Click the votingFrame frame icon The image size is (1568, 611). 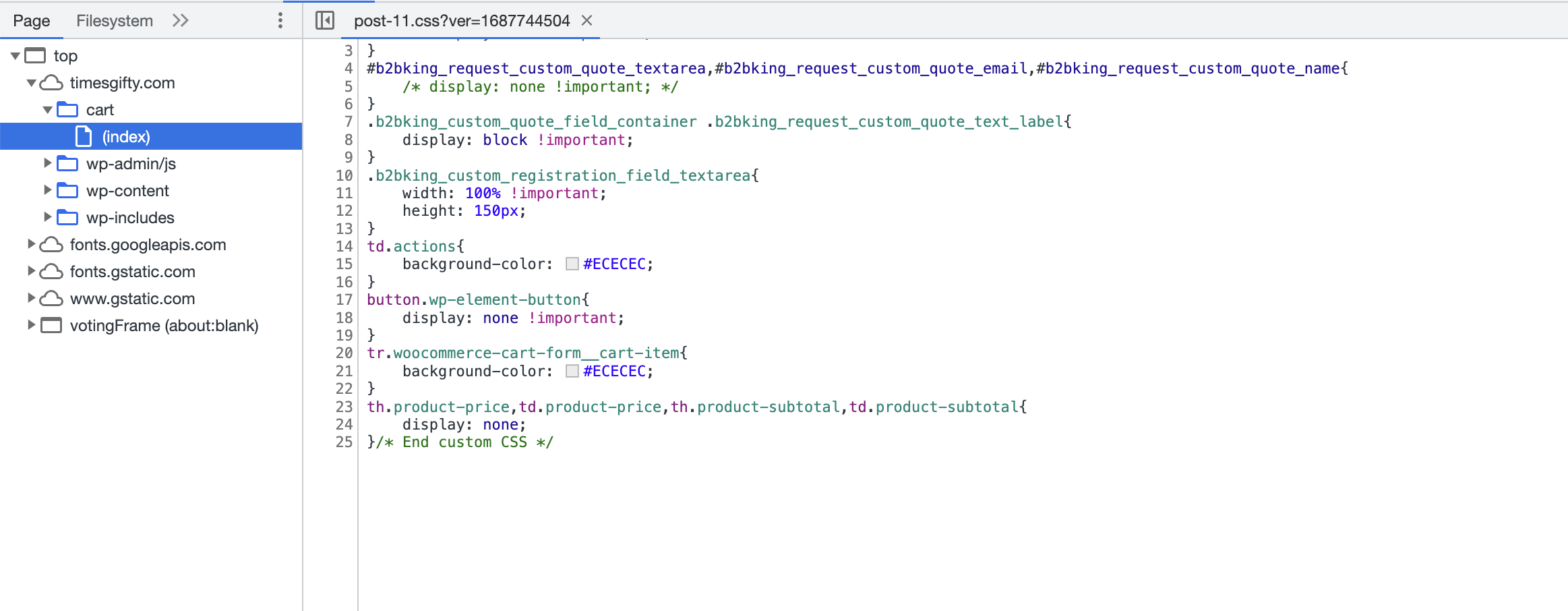point(51,325)
